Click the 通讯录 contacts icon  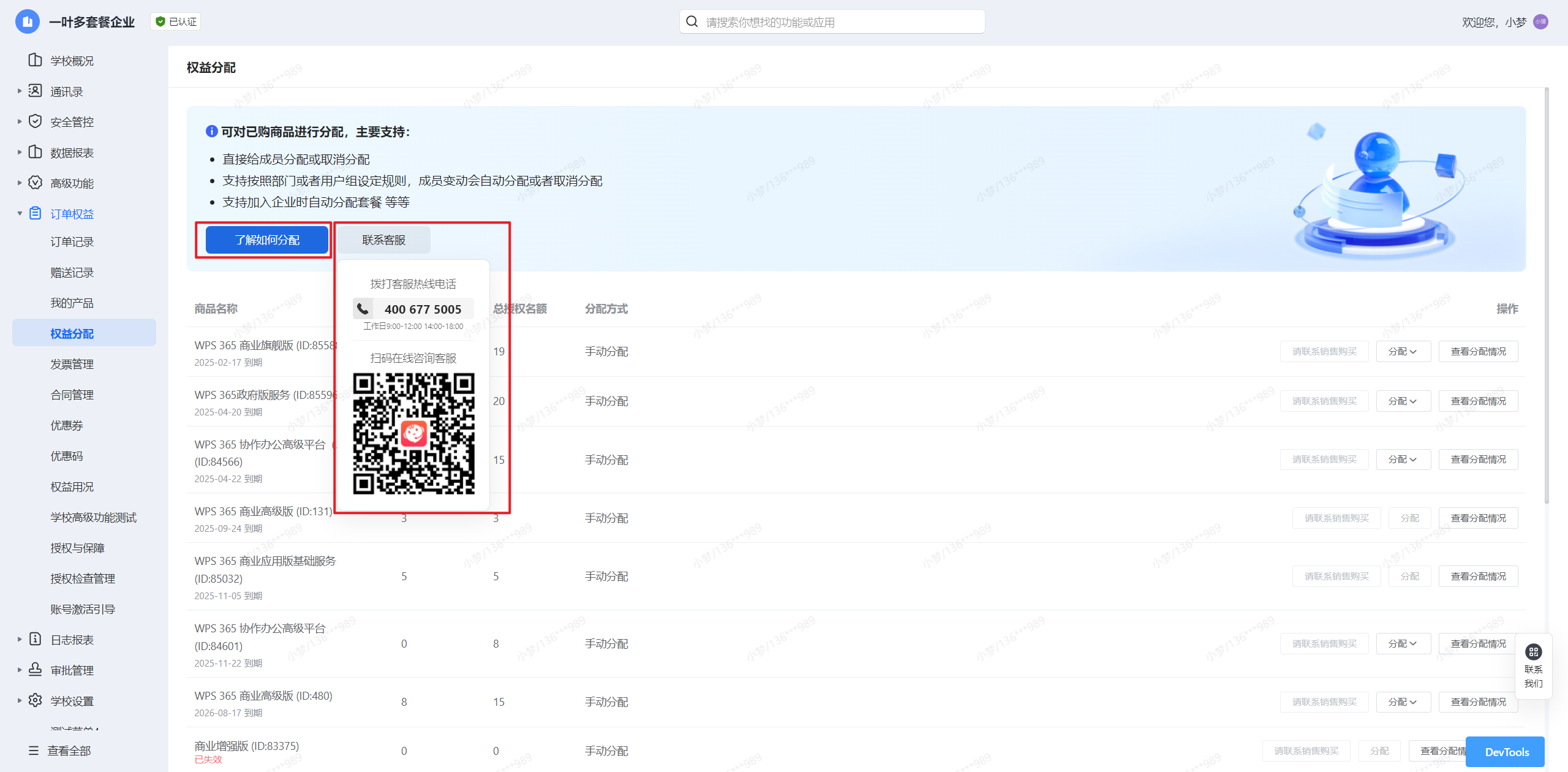point(36,91)
